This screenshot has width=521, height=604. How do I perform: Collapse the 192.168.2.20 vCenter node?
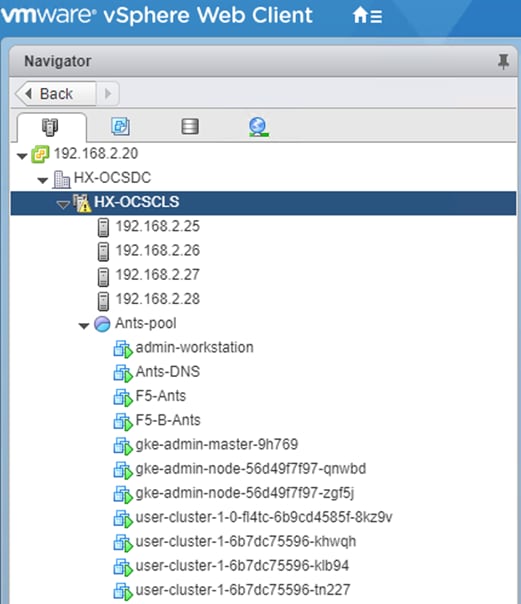point(22,156)
